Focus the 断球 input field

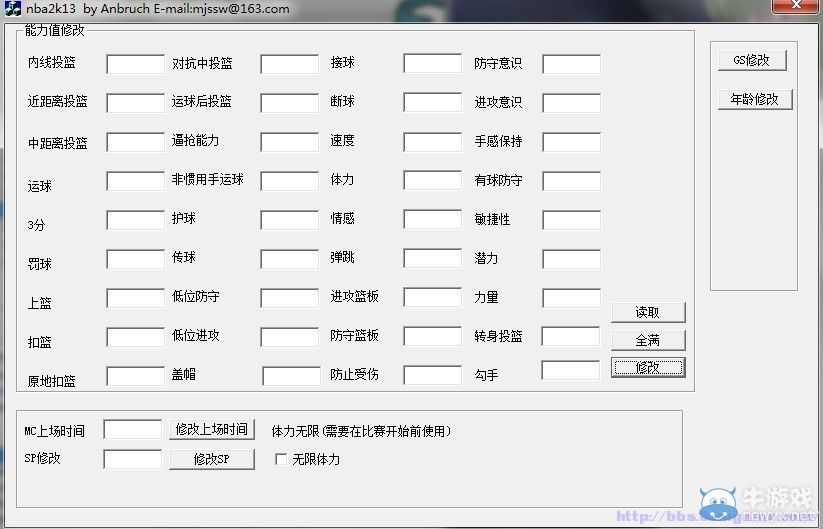[x=432, y=102]
